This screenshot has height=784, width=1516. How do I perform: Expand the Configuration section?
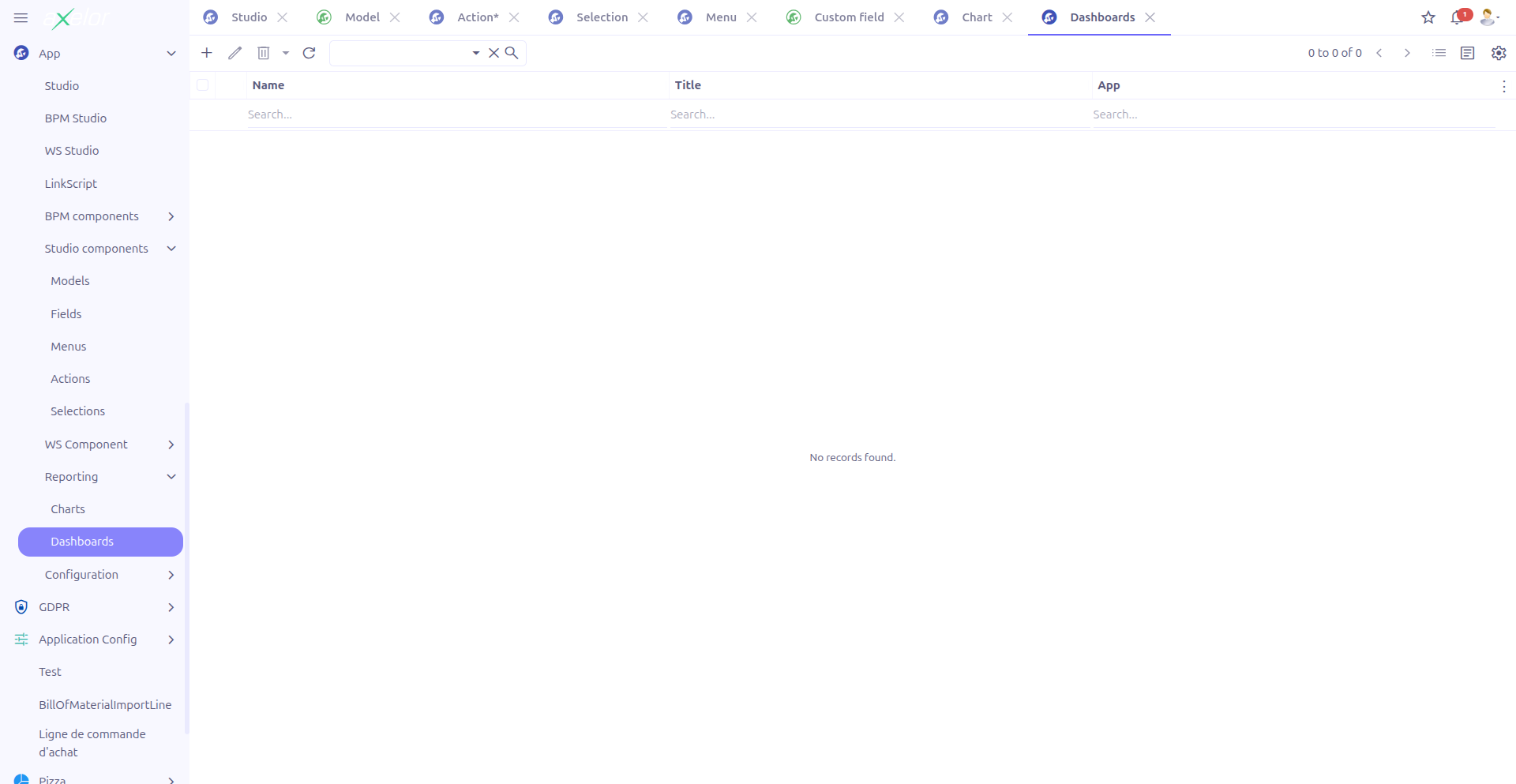coord(171,575)
